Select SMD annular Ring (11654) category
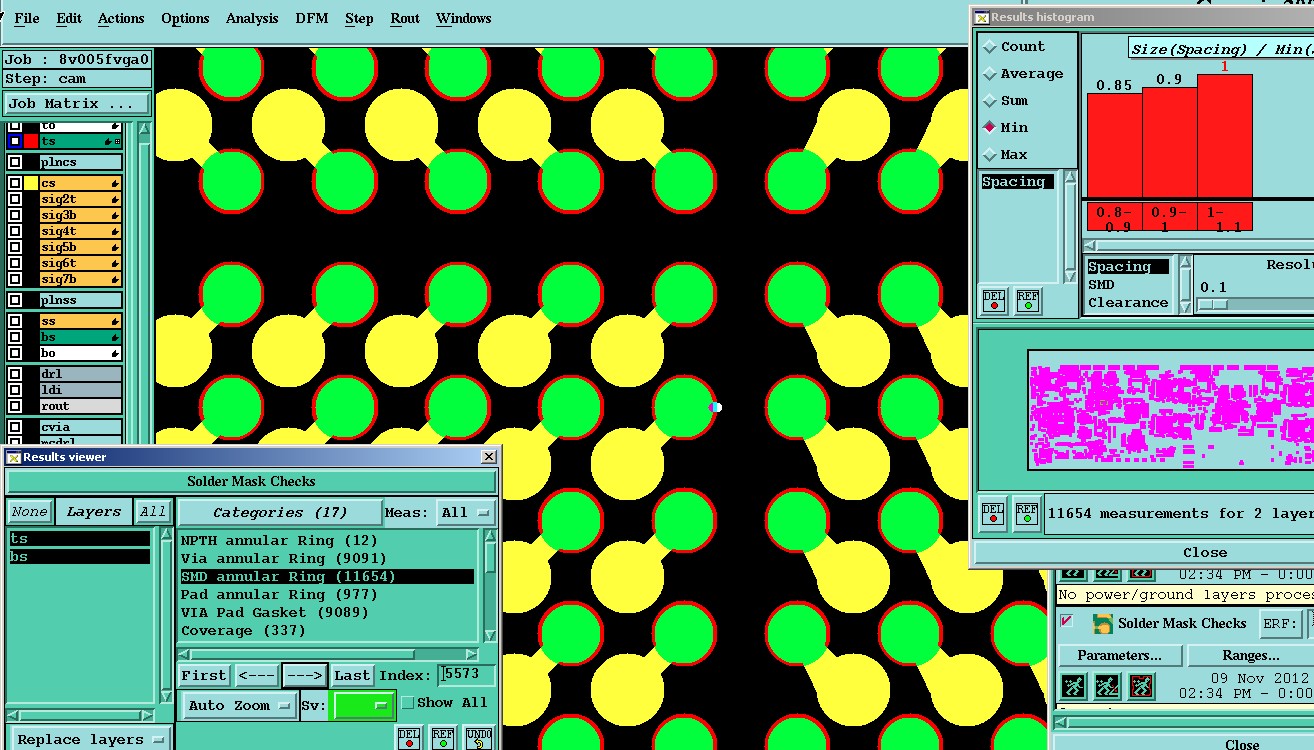The width and height of the screenshot is (1314, 750). pos(326,577)
